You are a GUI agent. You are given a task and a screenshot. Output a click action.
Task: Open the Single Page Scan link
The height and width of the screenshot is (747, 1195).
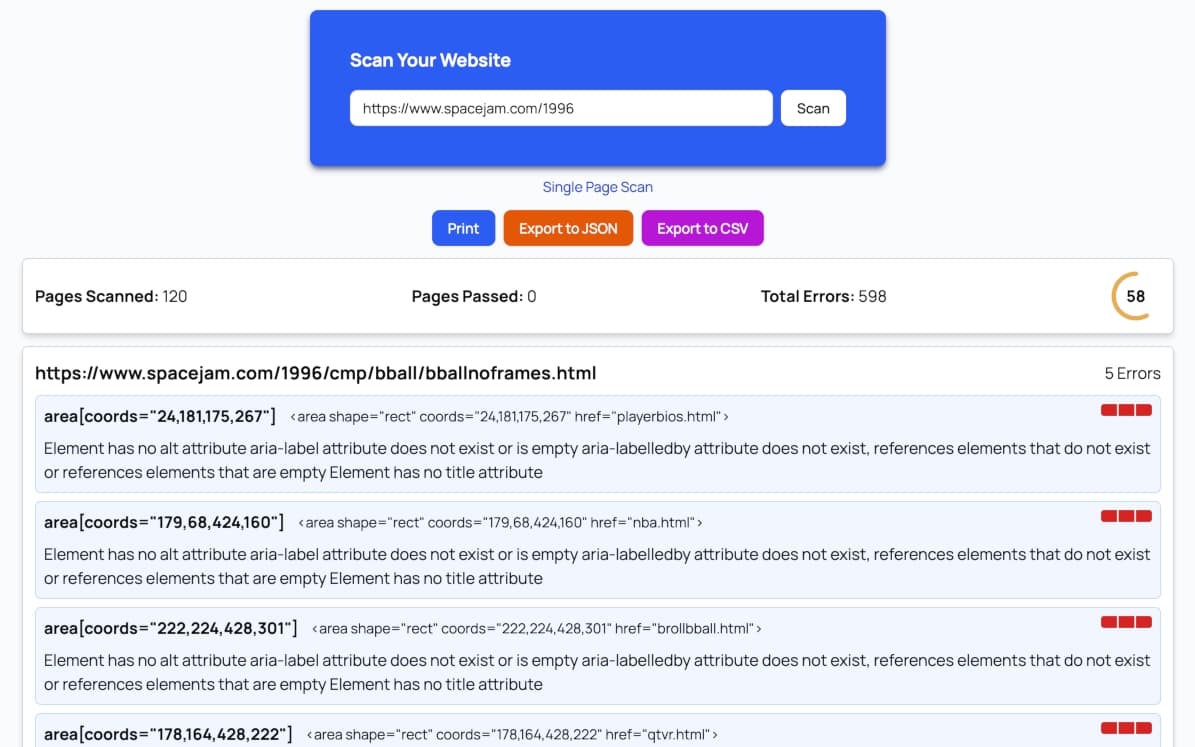click(598, 187)
